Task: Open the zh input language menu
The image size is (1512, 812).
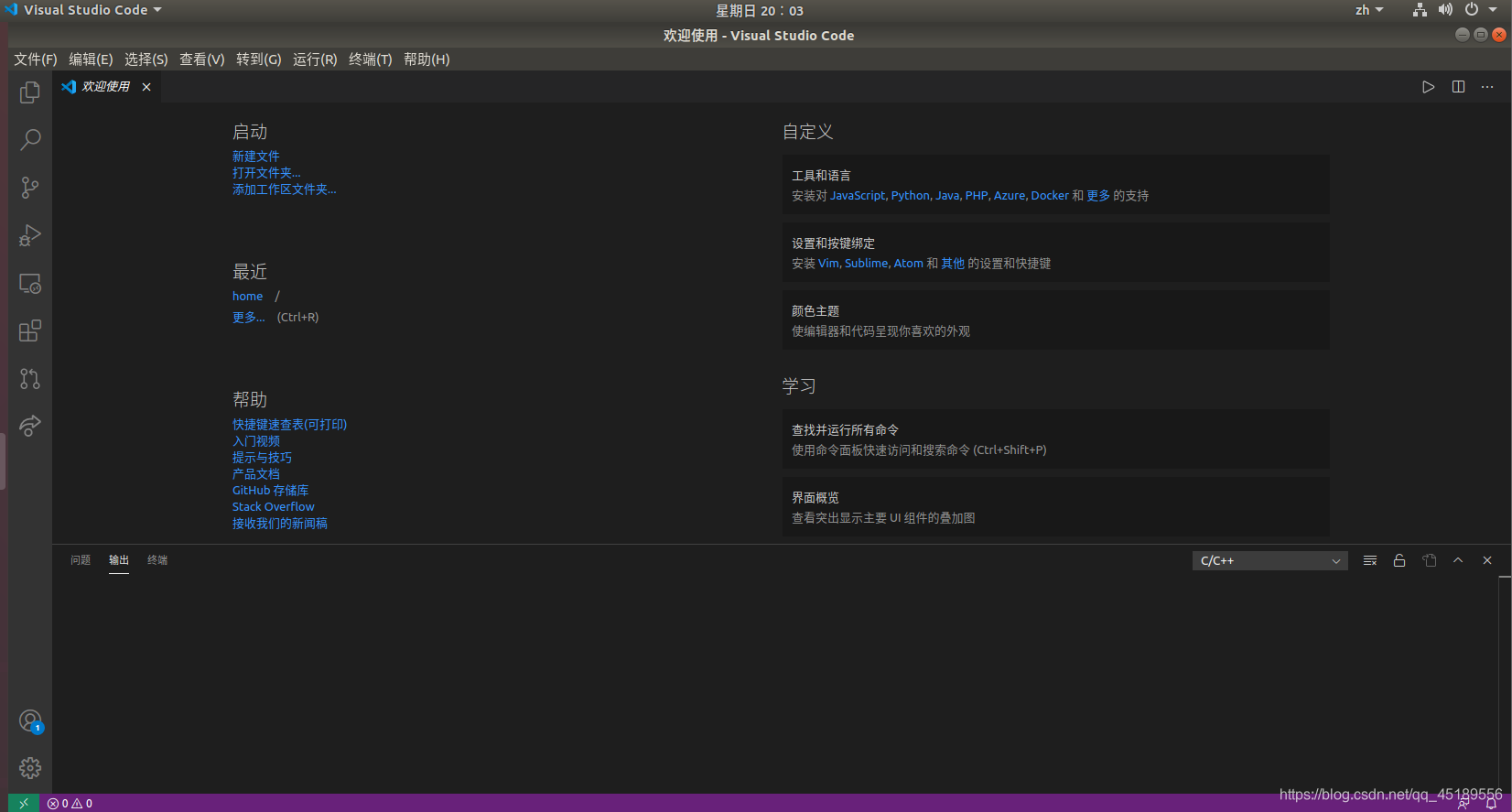Action: [x=1369, y=10]
